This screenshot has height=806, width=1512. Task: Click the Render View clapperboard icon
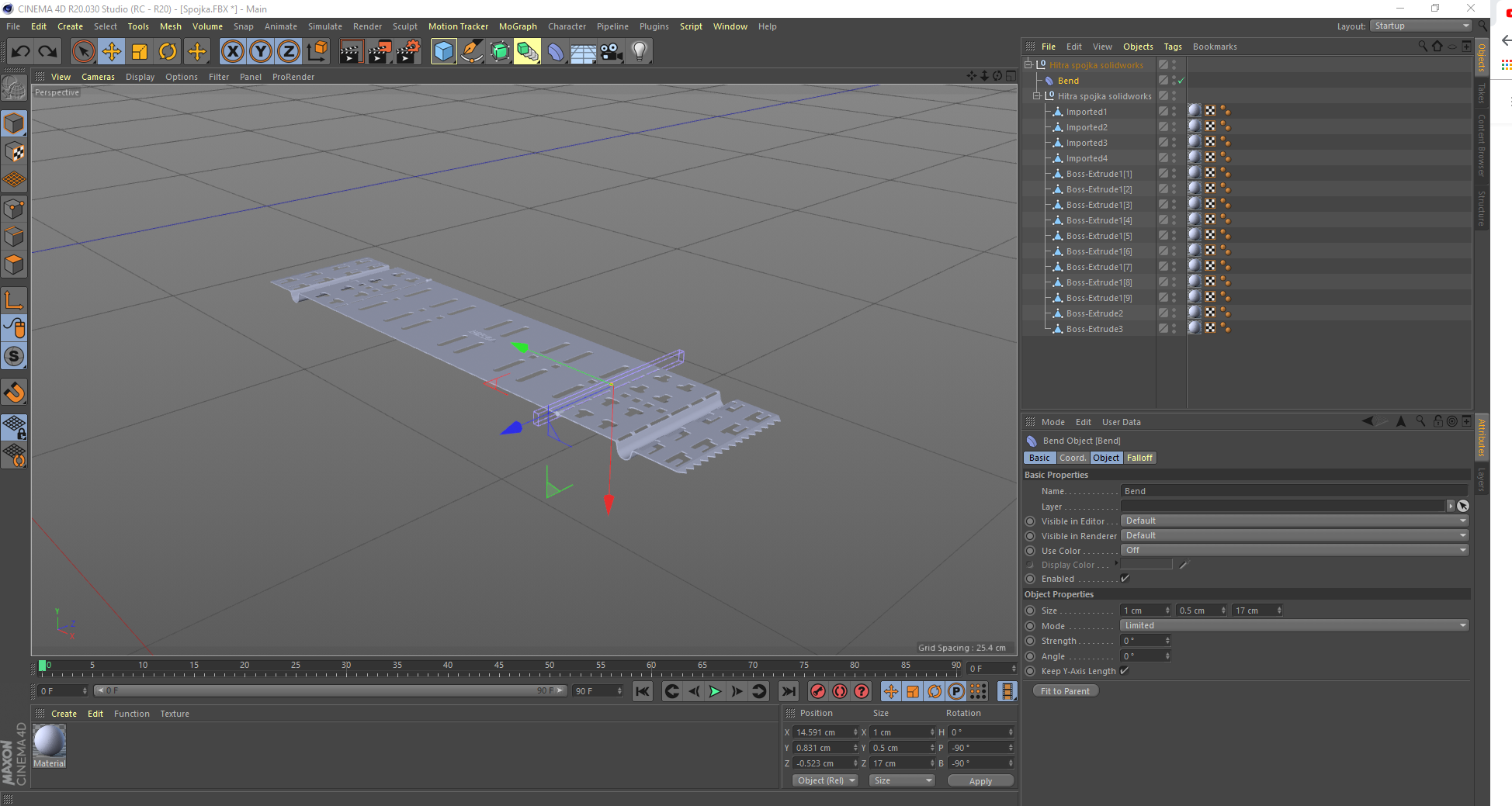coord(351,51)
